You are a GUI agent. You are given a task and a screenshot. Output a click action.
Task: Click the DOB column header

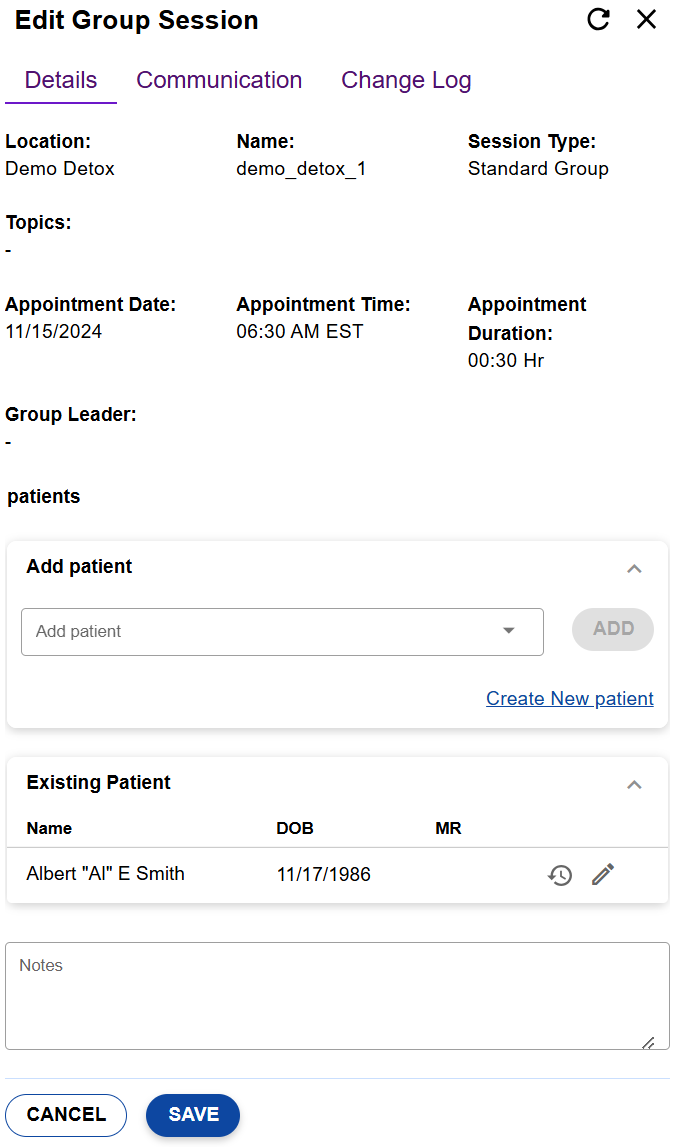(295, 828)
